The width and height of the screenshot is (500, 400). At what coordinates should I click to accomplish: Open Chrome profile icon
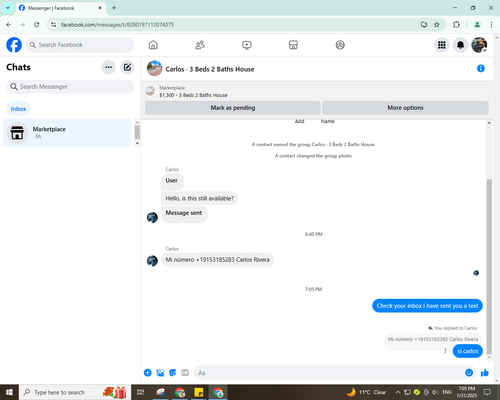477,25
